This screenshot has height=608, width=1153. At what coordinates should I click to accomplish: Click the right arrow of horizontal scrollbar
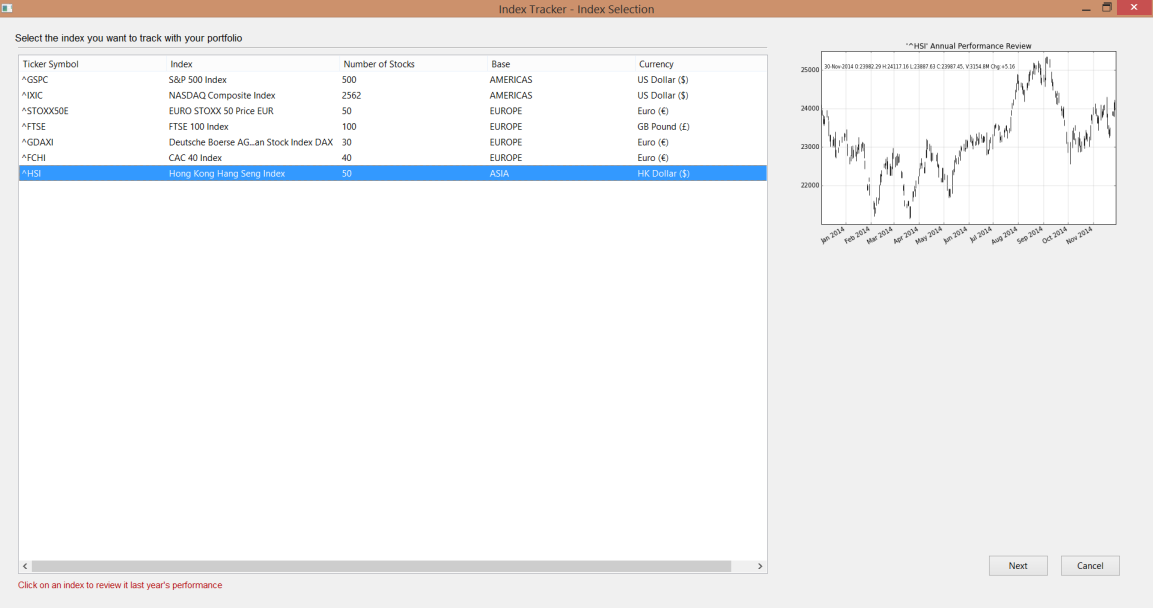coord(760,566)
